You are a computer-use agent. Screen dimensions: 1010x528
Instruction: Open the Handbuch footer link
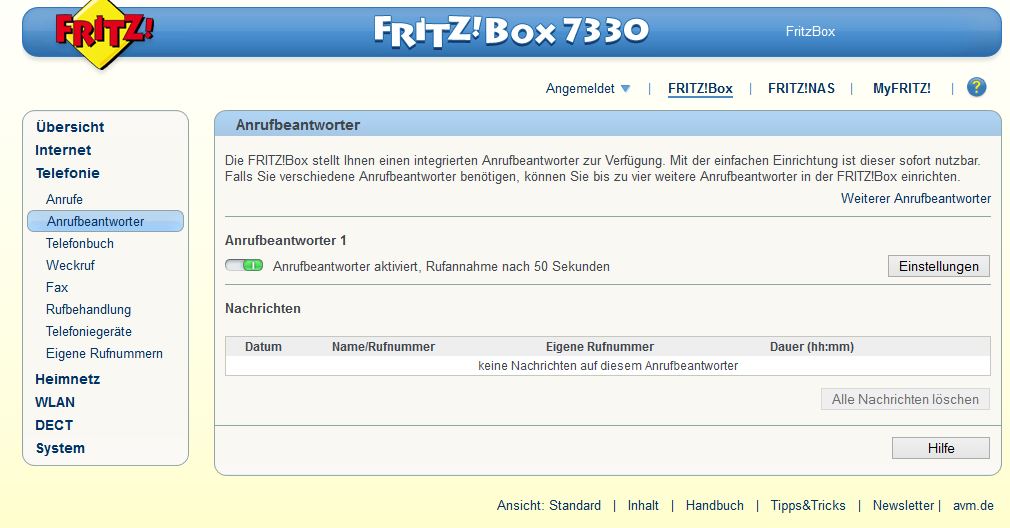click(x=714, y=505)
